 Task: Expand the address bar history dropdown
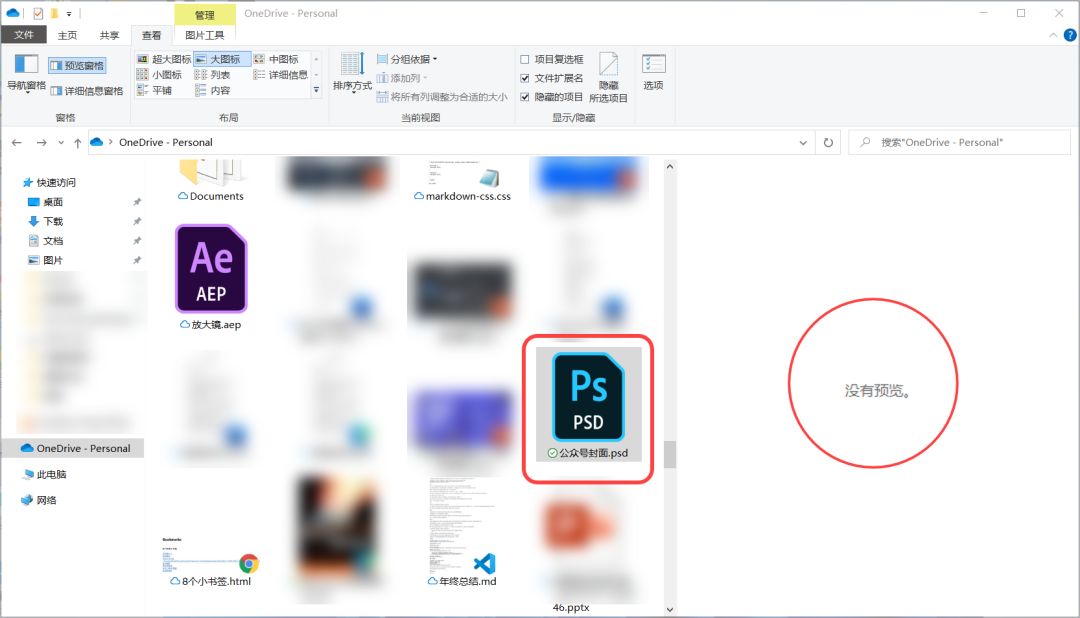point(803,143)
